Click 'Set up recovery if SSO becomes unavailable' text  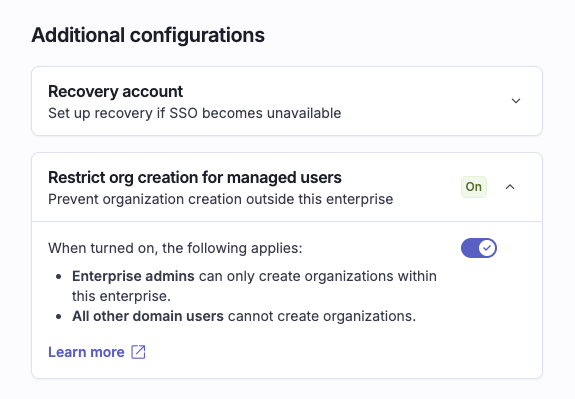point(195,113)
